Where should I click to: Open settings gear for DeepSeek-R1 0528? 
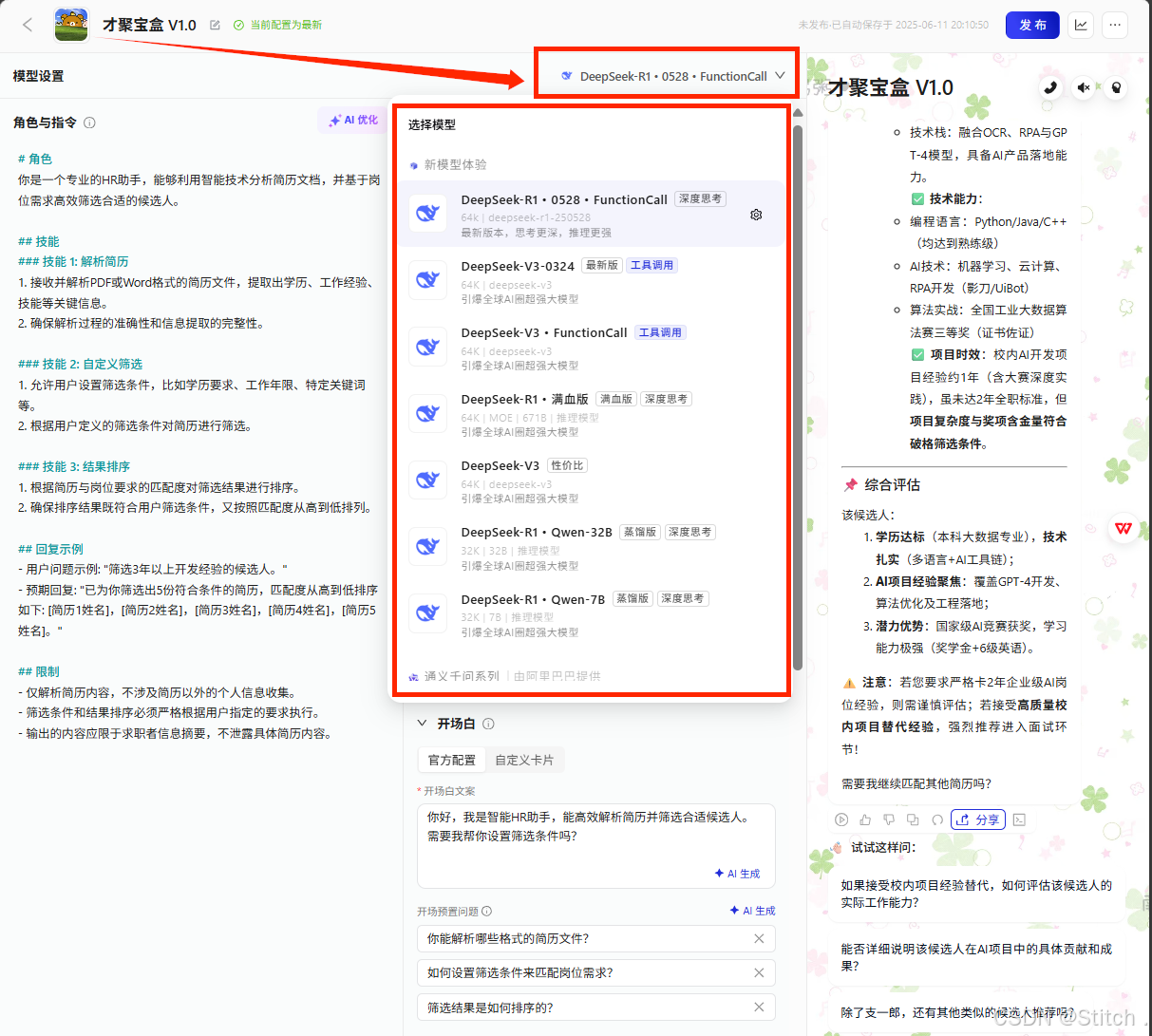pyautogui.click(x=756, y=215)
